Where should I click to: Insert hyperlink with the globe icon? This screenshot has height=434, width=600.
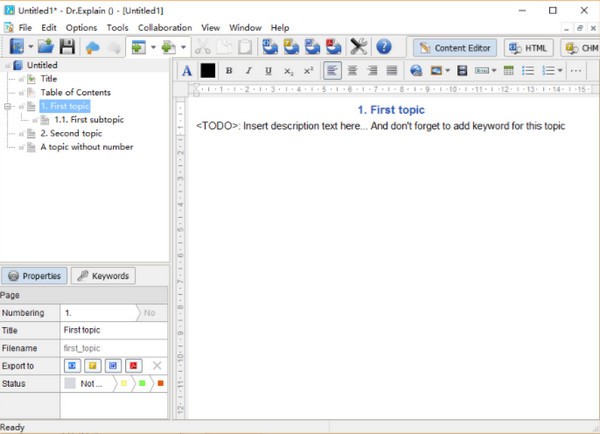click(x=416, y=71)
